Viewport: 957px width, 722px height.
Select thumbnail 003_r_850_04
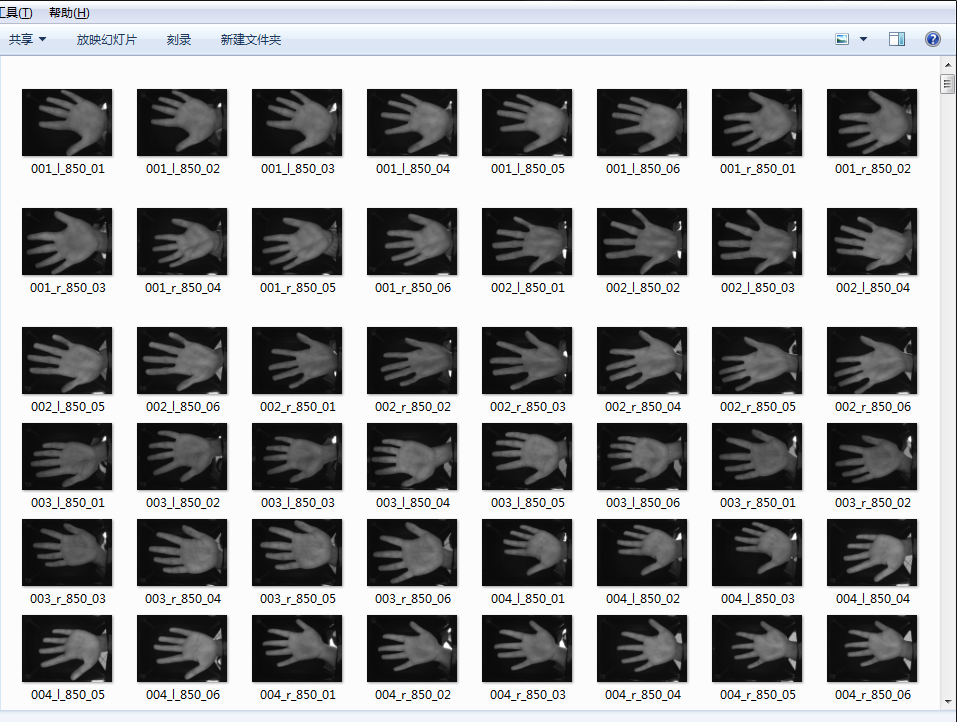(x=182, y=552)
